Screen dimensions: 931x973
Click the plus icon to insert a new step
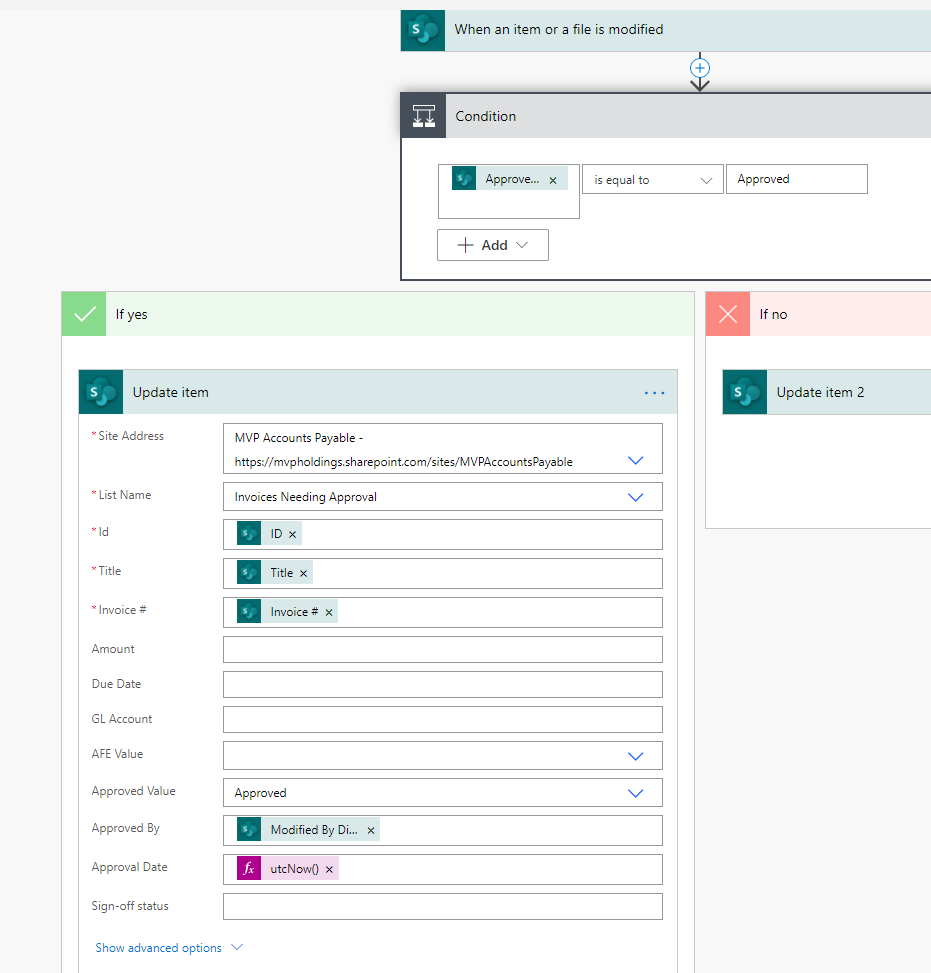699,71
